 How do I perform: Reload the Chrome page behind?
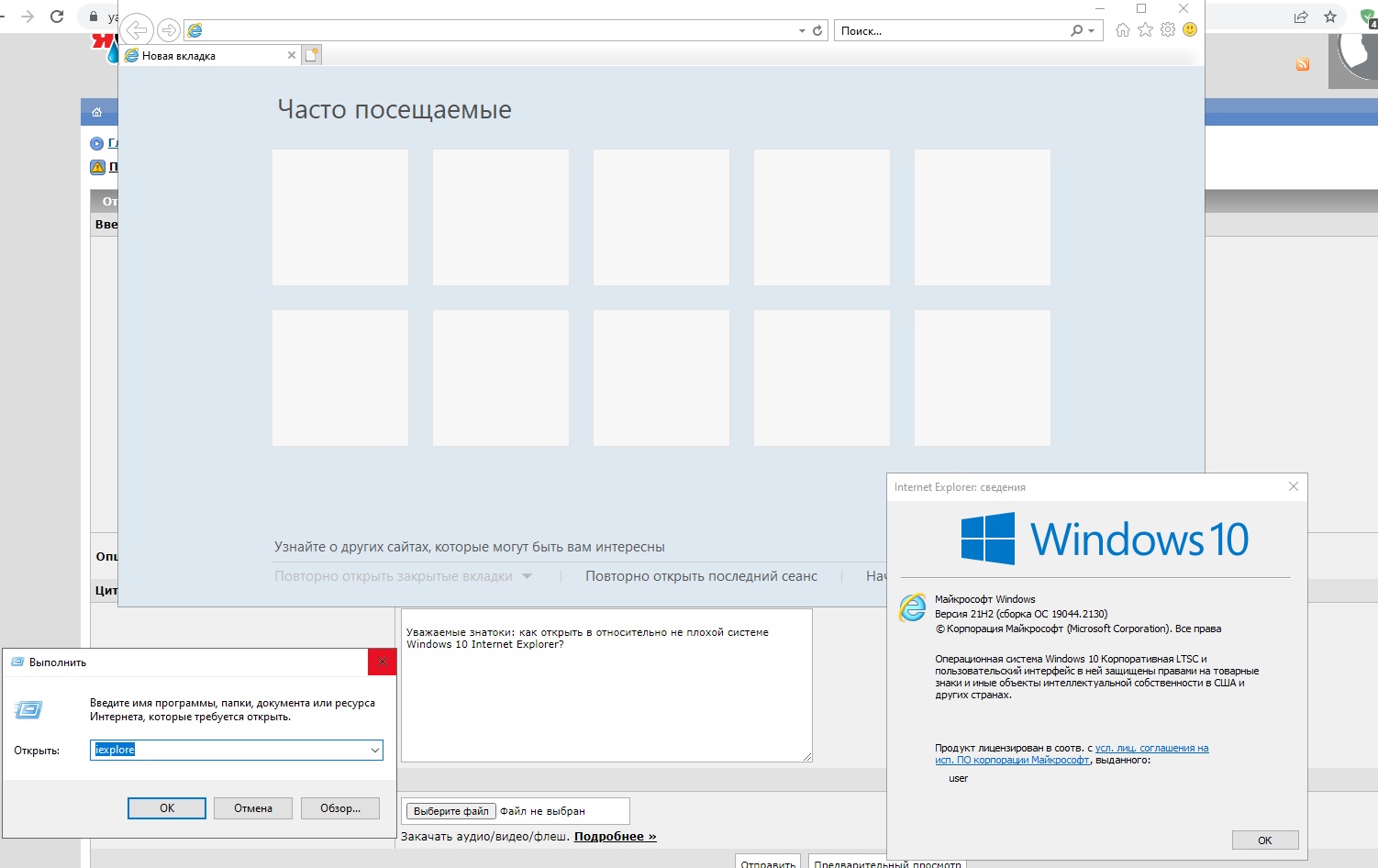(x=57, y=17)
